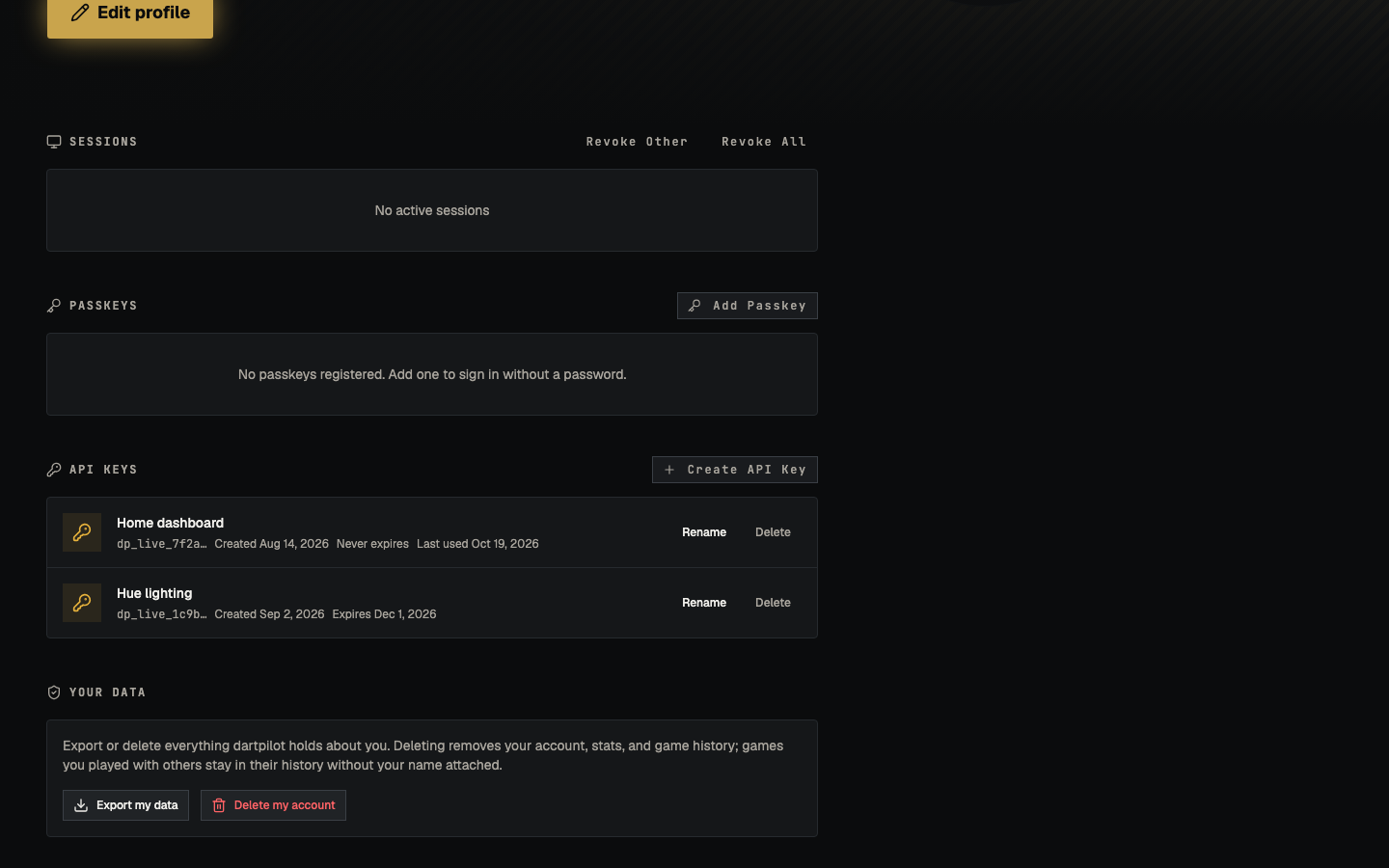Click the download icon on Export my data
Screen dimensions: 1389x868
[x=81, y=805]
